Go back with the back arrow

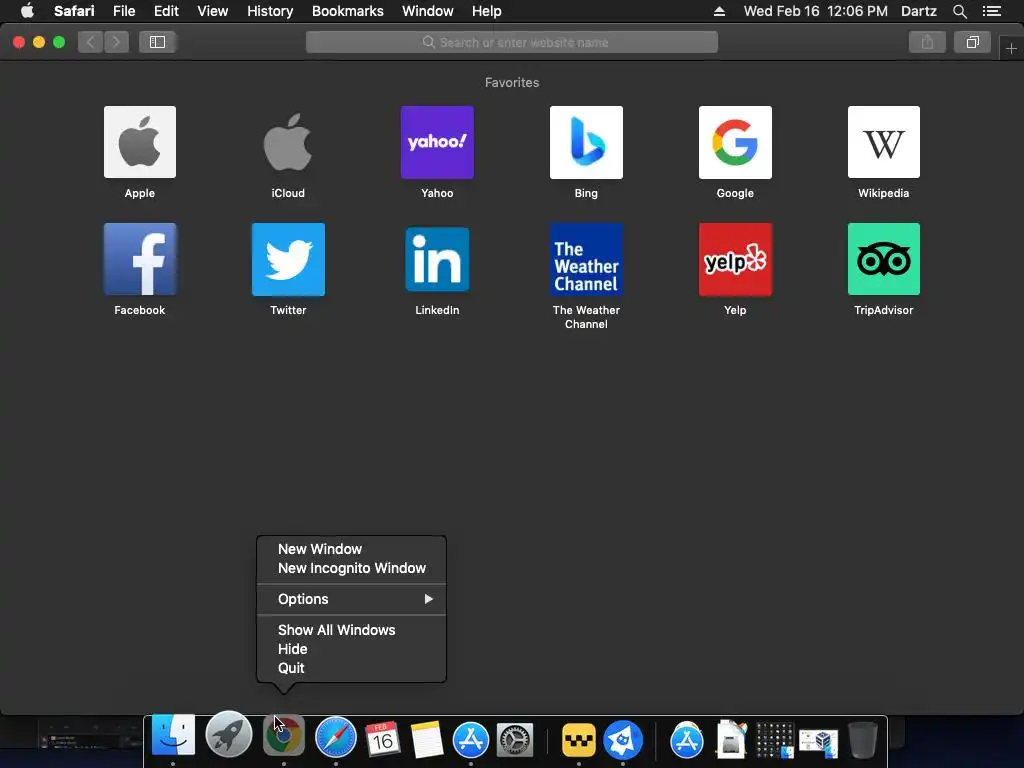(91, 42)
